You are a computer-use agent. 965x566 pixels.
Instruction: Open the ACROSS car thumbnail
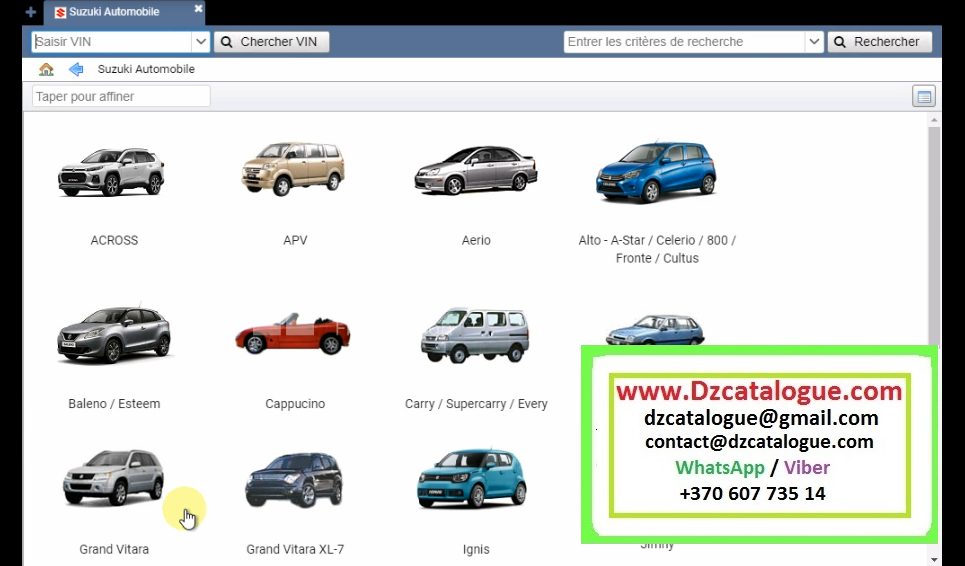tap(111, 172)
